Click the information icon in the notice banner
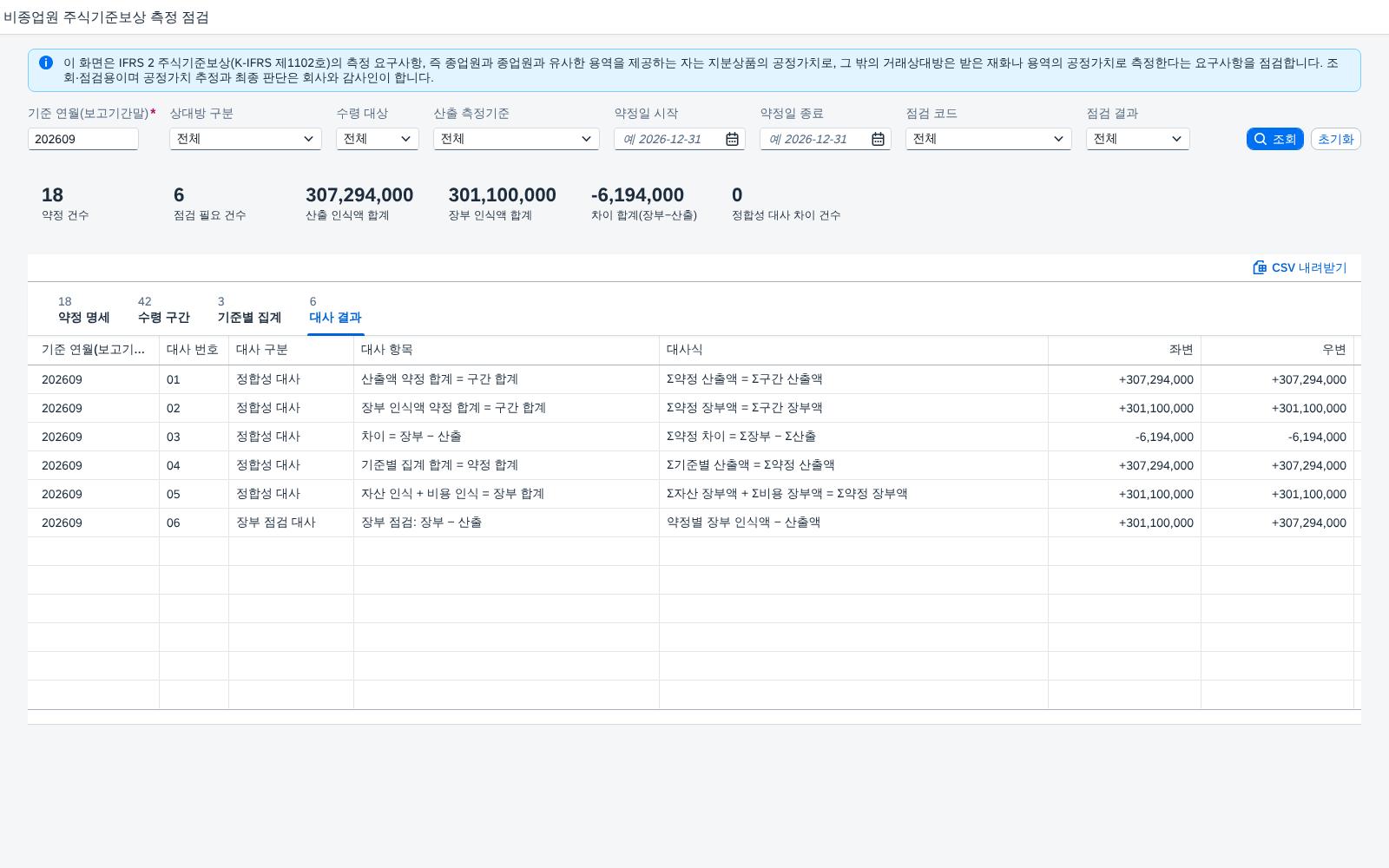The height and width of the screenshot is (868, 1389). click(x=46, y=62)
